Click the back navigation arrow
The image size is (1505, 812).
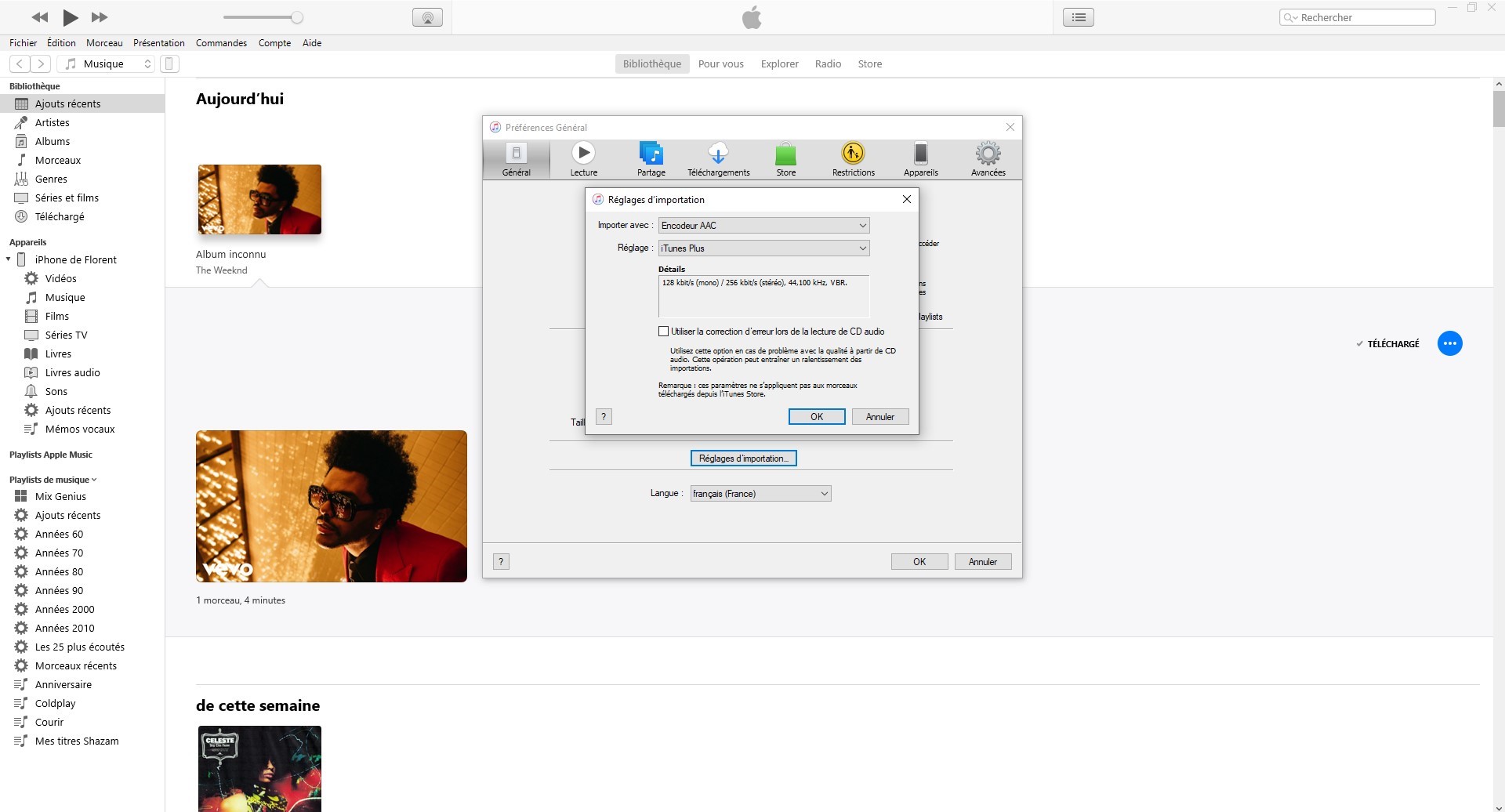tap(20, 64)
